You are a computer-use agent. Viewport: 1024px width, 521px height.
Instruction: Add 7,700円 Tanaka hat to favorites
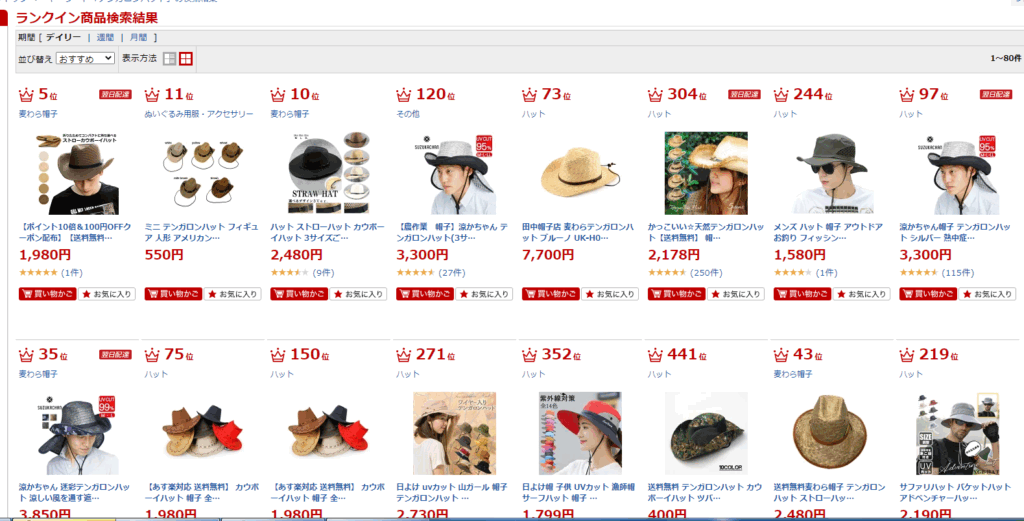pos(609,294)
